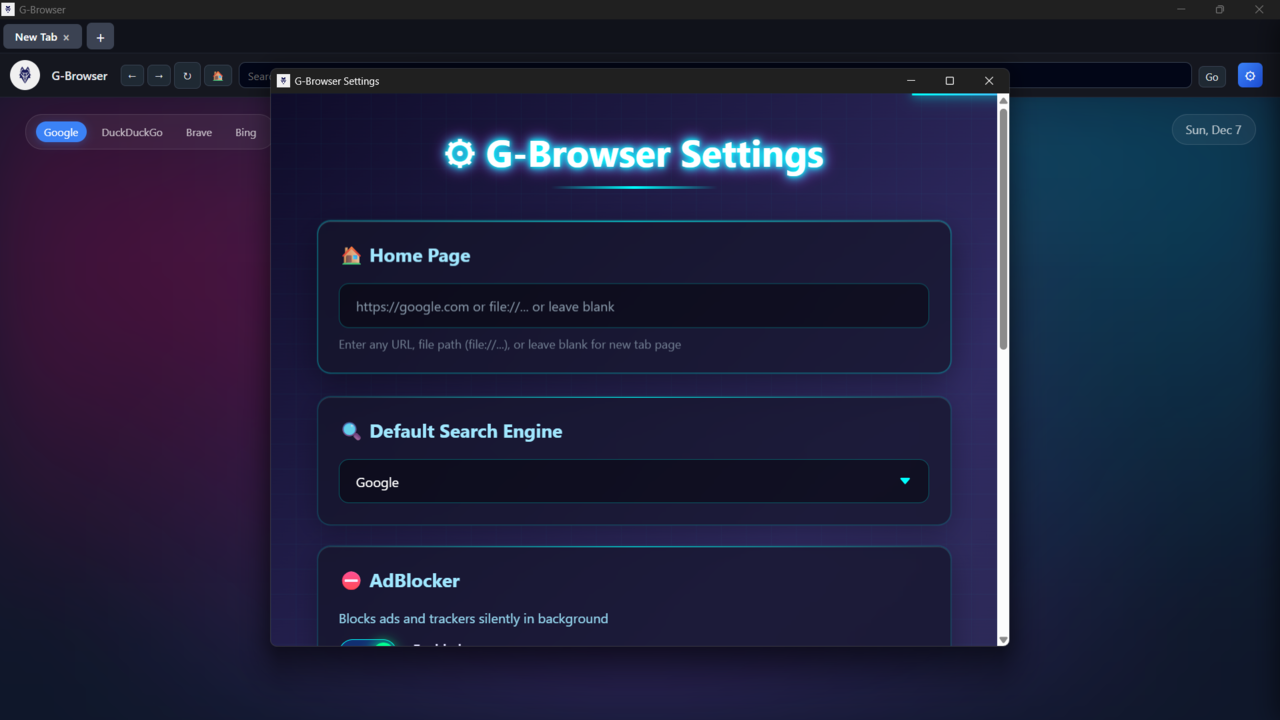1280x720 pixels.
Task: Open a new tab with the plus button
Action: point(100,36)
